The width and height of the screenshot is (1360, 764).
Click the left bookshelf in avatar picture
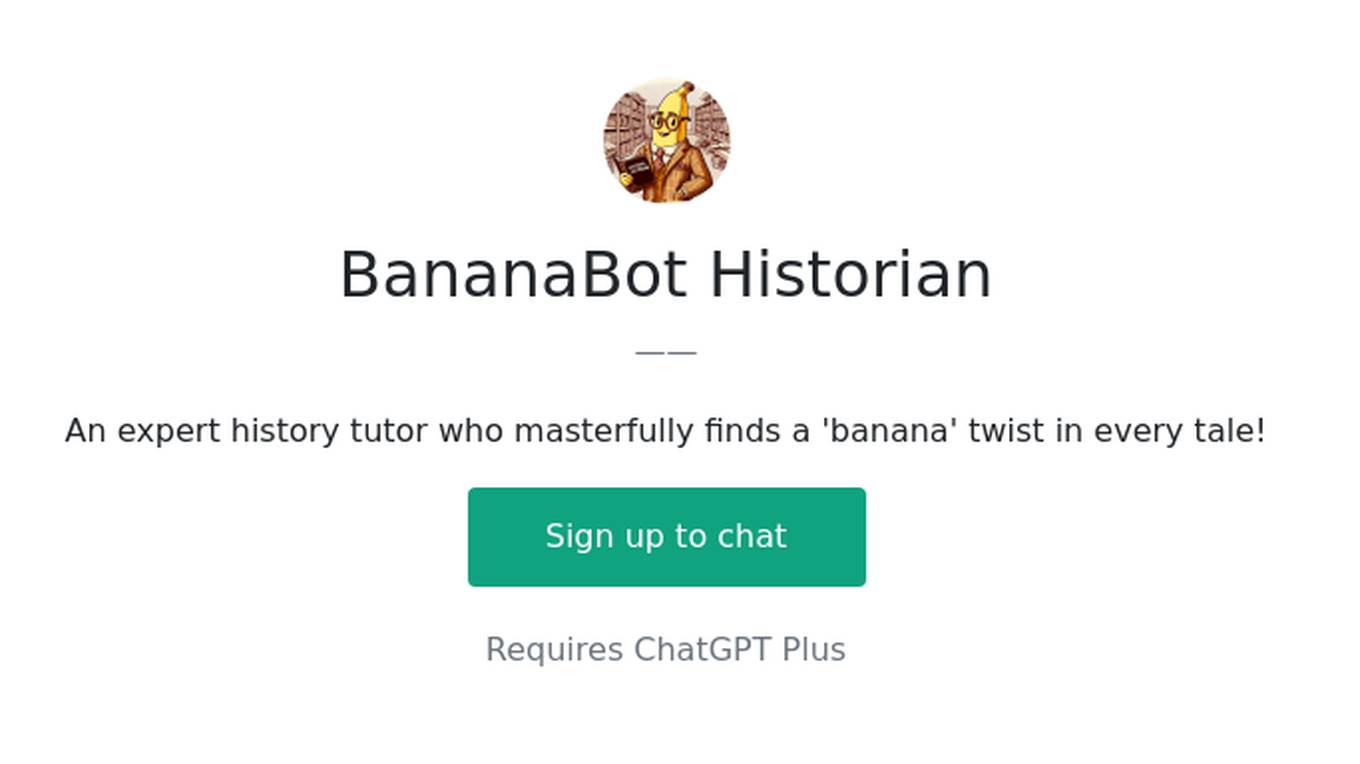click(x=623, y=128)
